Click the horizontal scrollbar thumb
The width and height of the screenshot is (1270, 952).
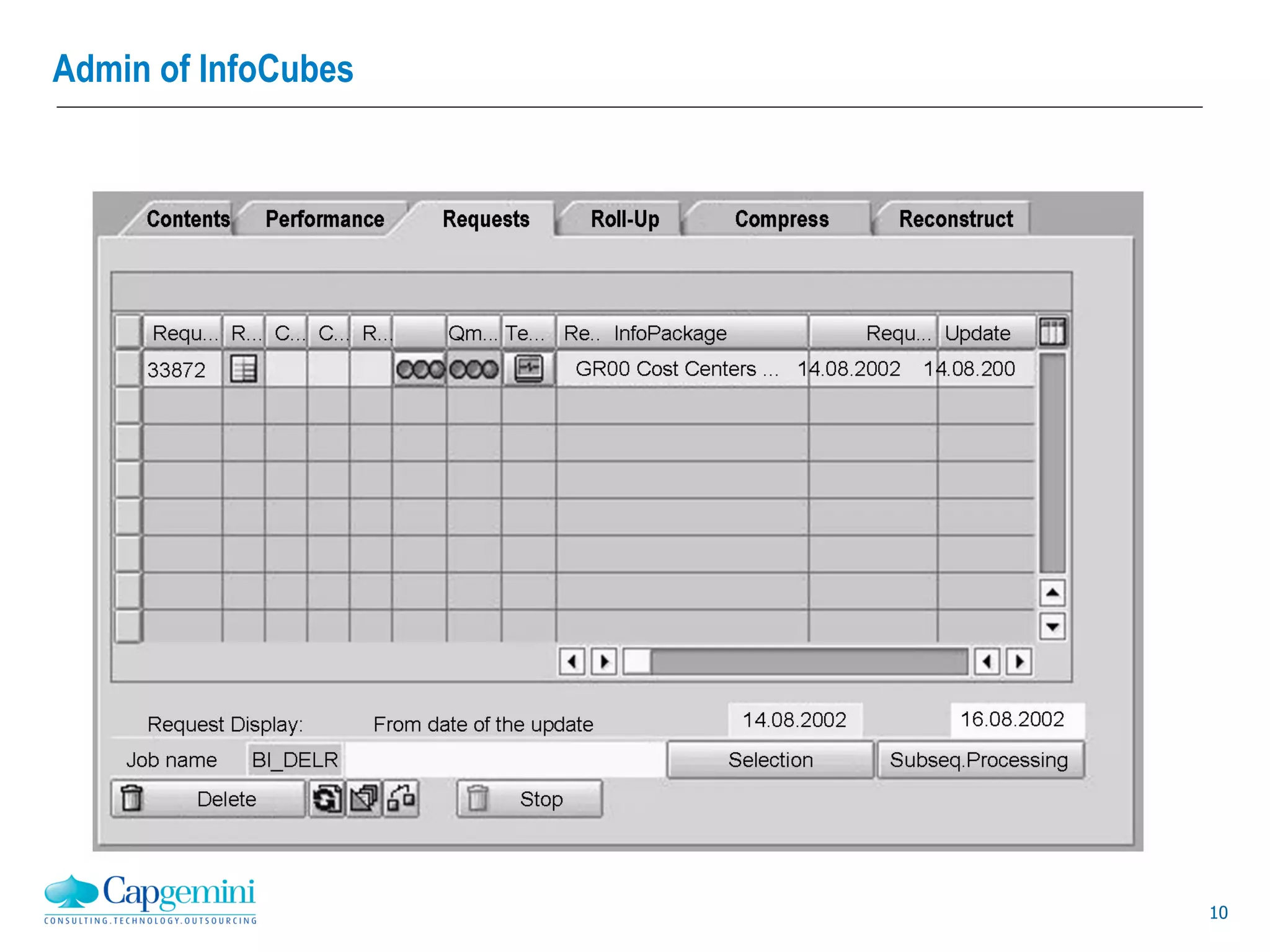tap(637, 661)
